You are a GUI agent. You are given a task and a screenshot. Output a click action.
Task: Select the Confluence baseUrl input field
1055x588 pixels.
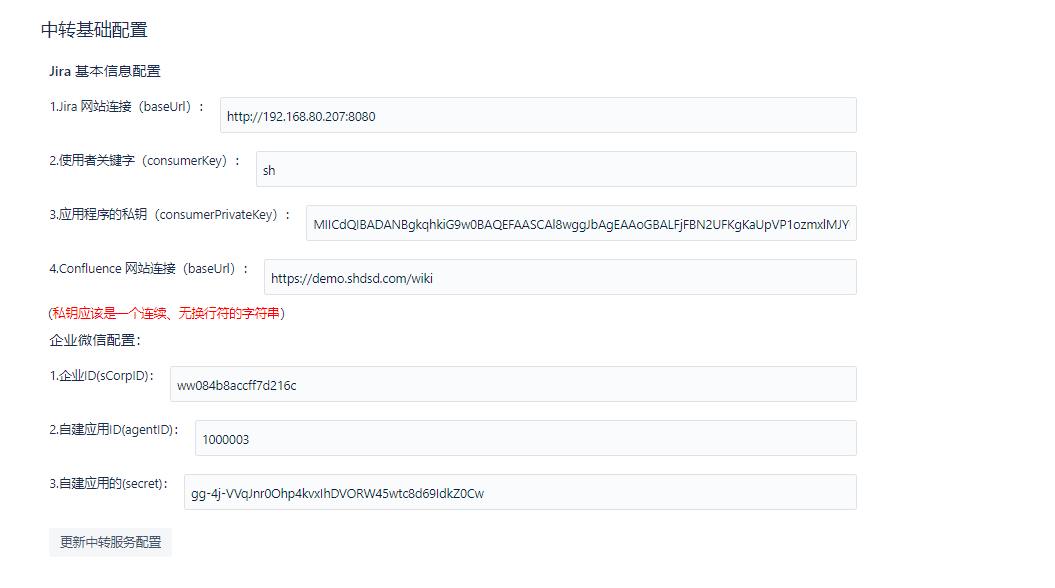(x=560, y=277)
